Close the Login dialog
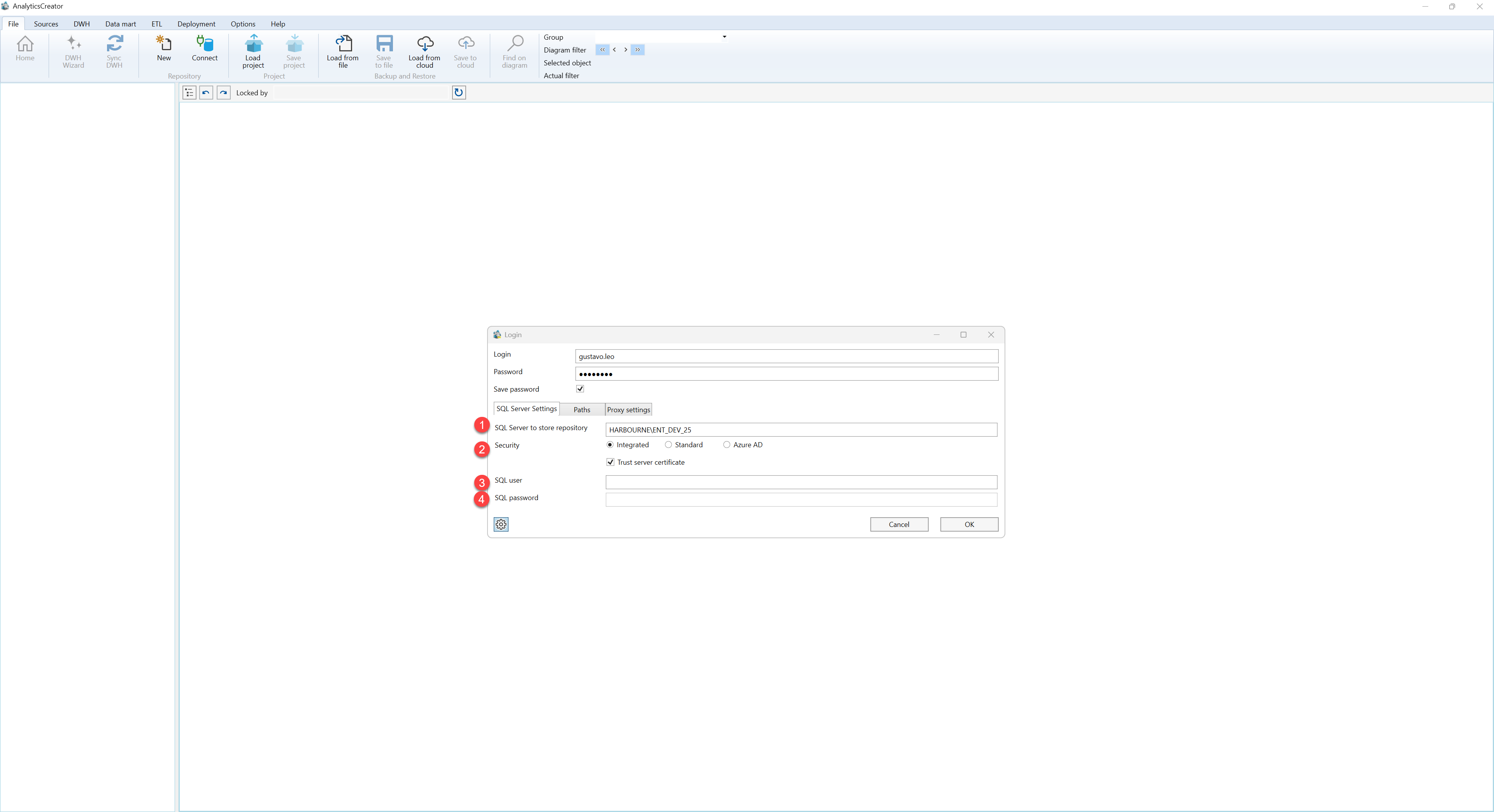Image resolution: width=1494 pixels, height=812 pixels. click(x=991, y=334)
